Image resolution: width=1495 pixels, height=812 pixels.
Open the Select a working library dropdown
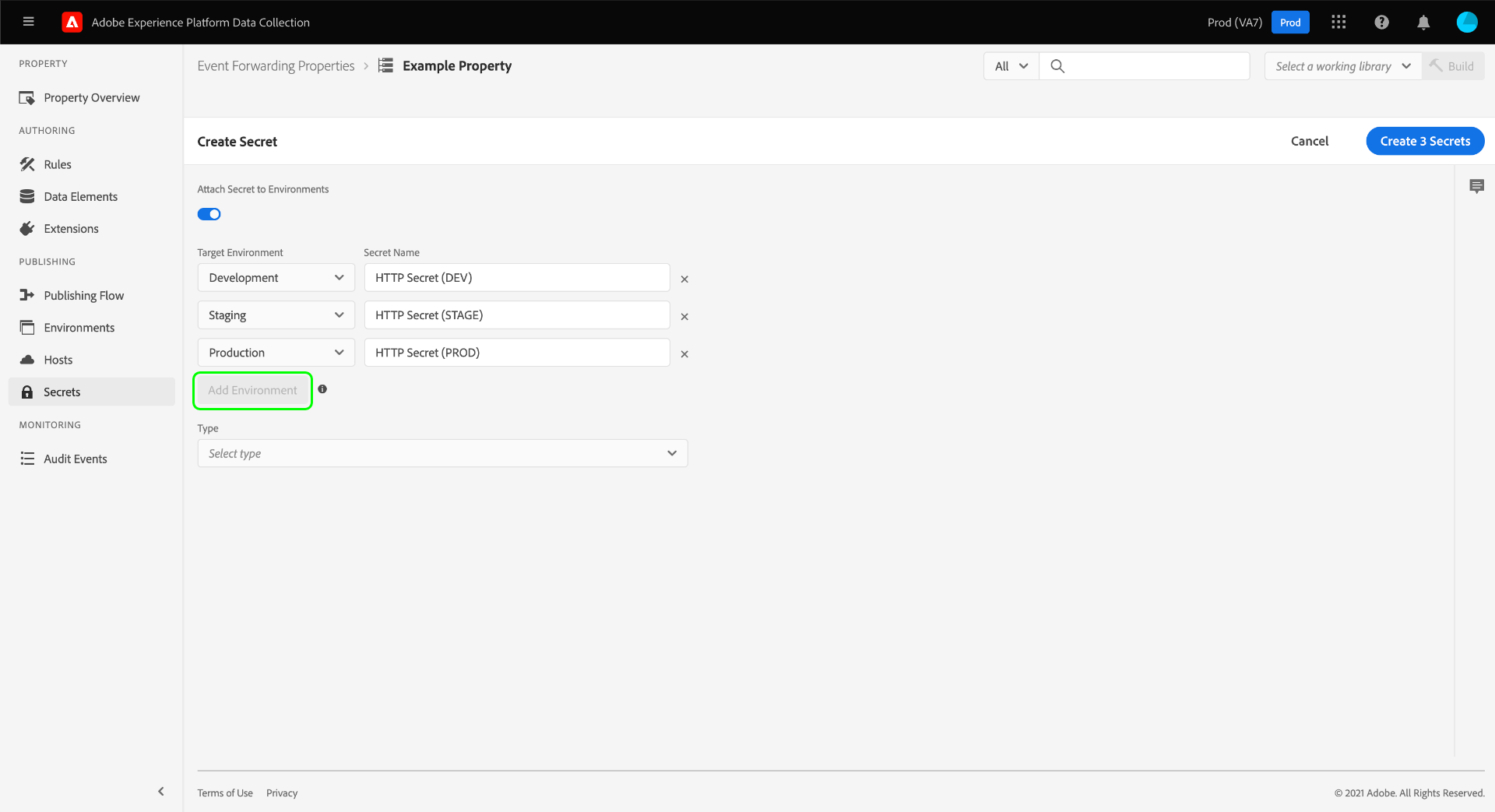point(1343,66)
